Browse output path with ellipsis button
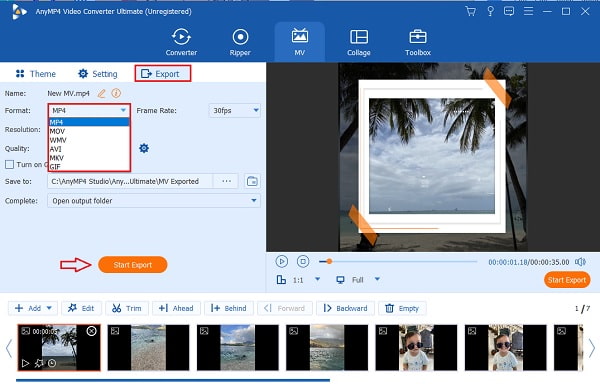Viewport: 600px width, 390px height. (226, 181)
